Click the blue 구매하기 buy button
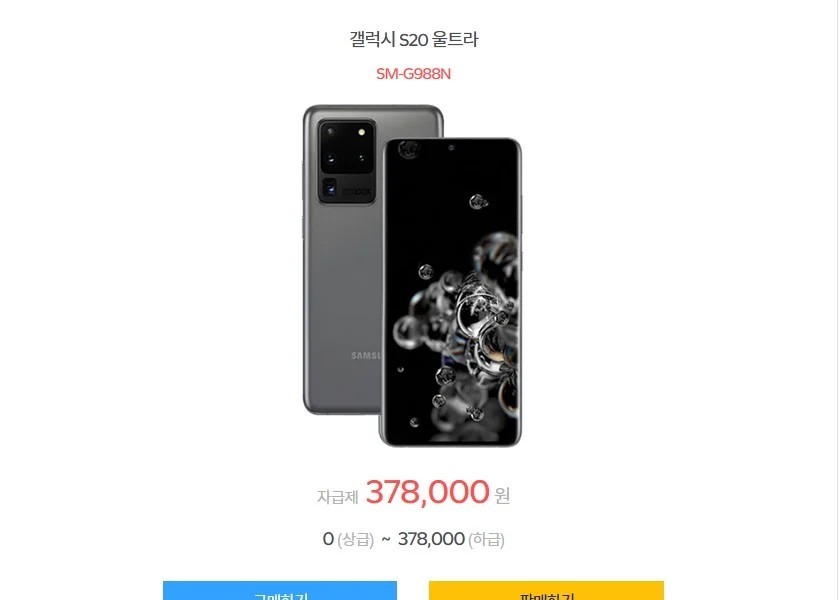Image resolution: width=839 pixels, height=600 pixels. pos(280,590)
